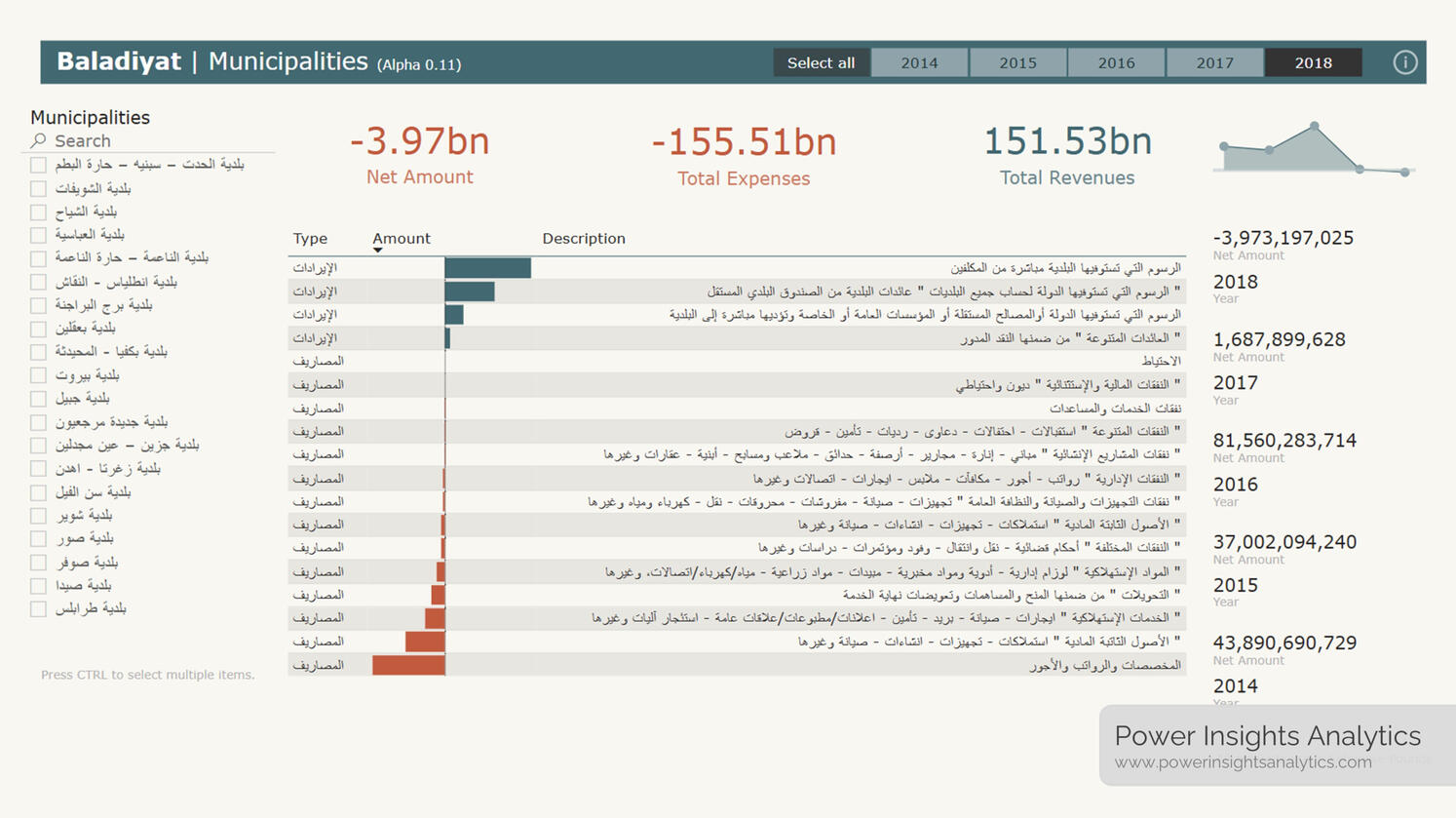Click the peak point on the sparkline

point(1315,127)
